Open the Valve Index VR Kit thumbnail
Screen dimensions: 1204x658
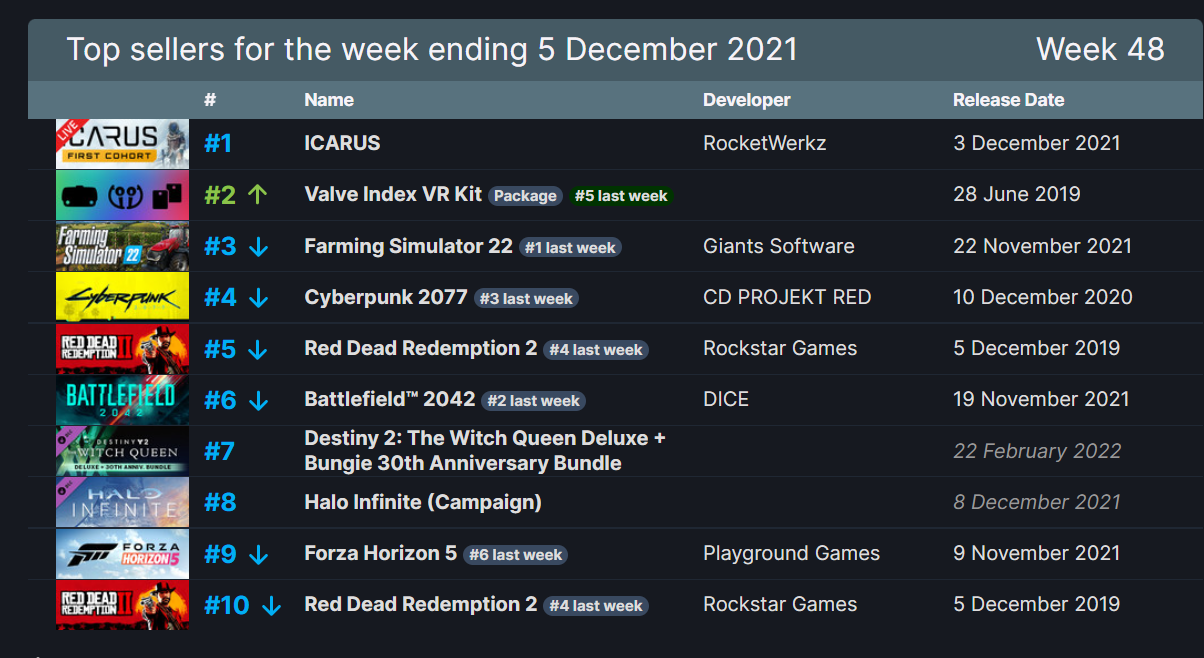[x=122, y=195]
